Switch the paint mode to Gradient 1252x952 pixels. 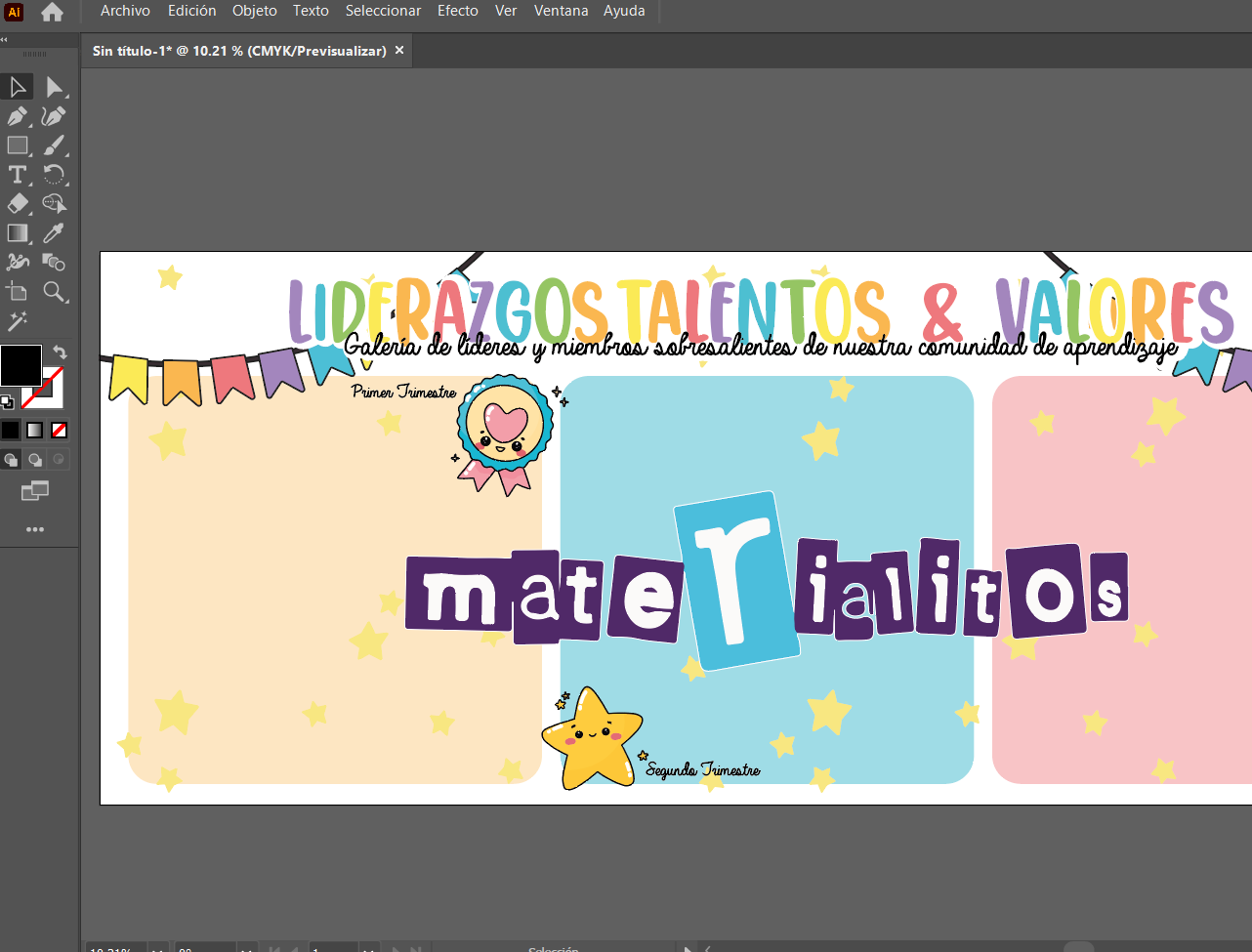click(34, 430)
